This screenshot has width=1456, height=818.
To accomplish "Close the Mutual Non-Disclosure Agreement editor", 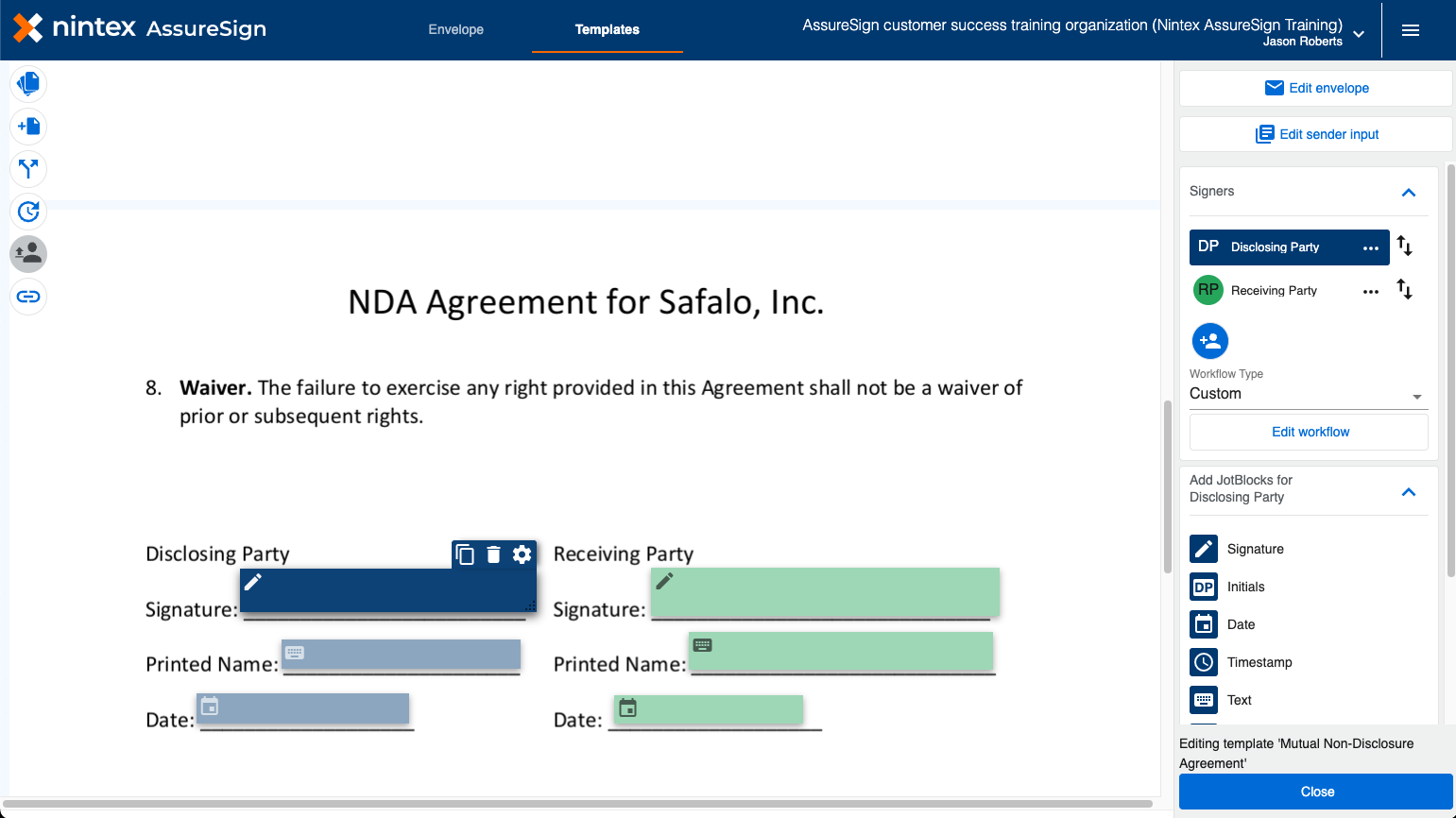I will pos(1316,792).
